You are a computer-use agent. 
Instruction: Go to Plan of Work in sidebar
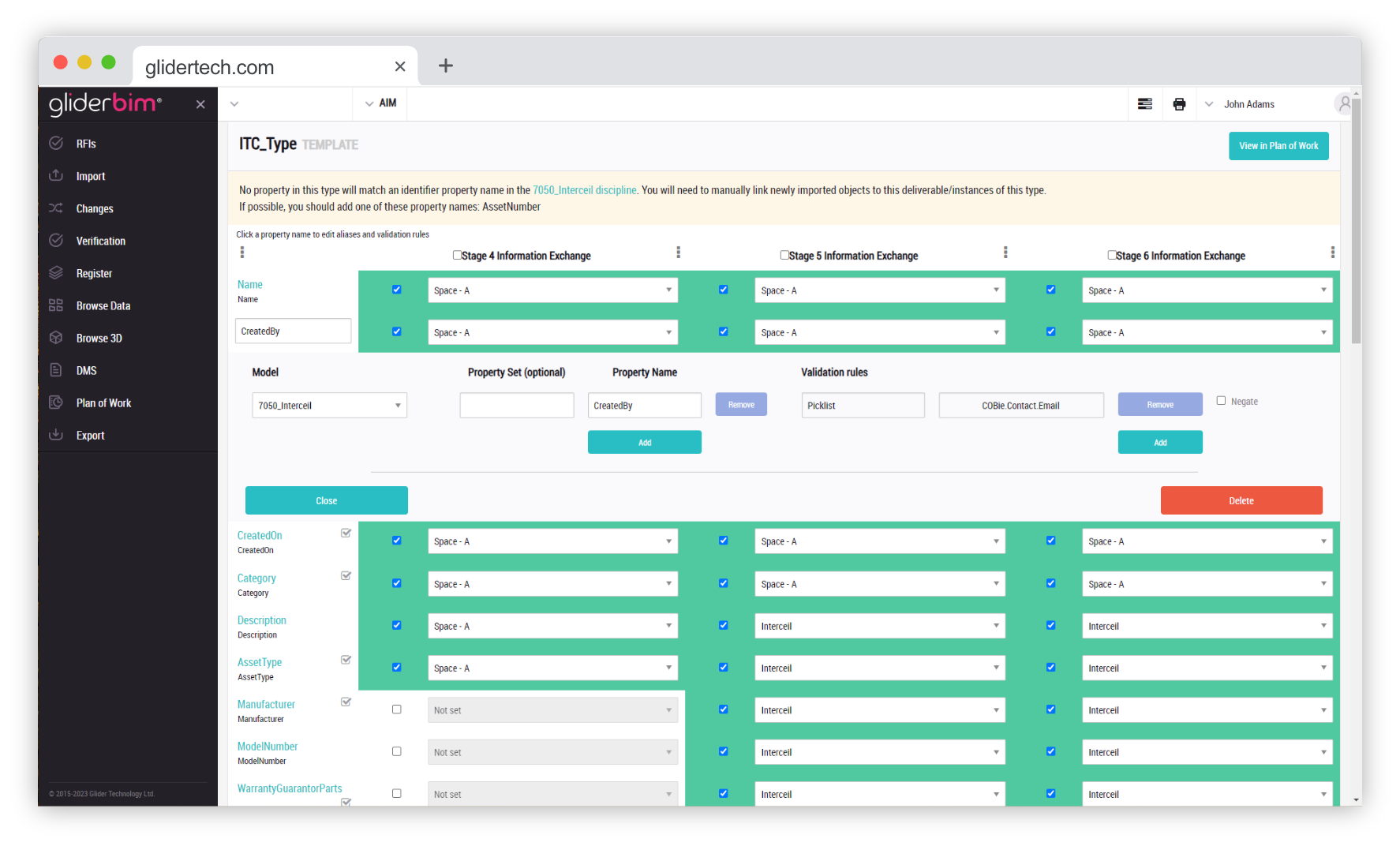tap(103, 403)
